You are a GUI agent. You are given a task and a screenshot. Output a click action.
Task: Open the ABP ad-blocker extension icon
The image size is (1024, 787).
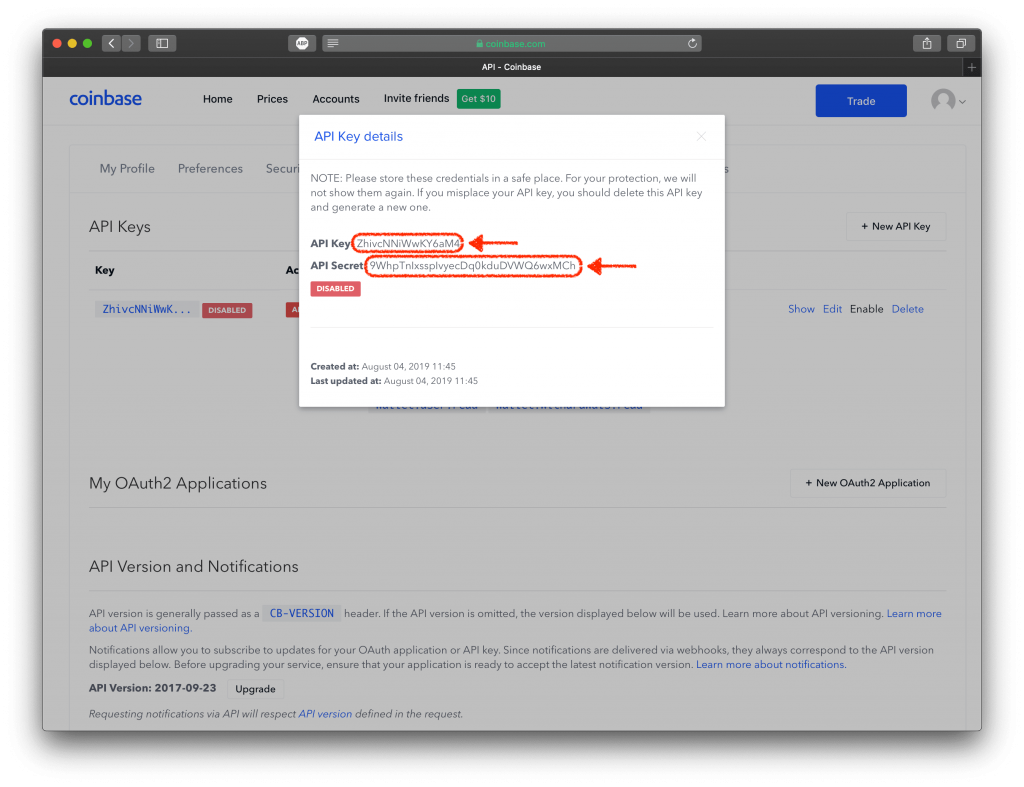click(302, 43)
